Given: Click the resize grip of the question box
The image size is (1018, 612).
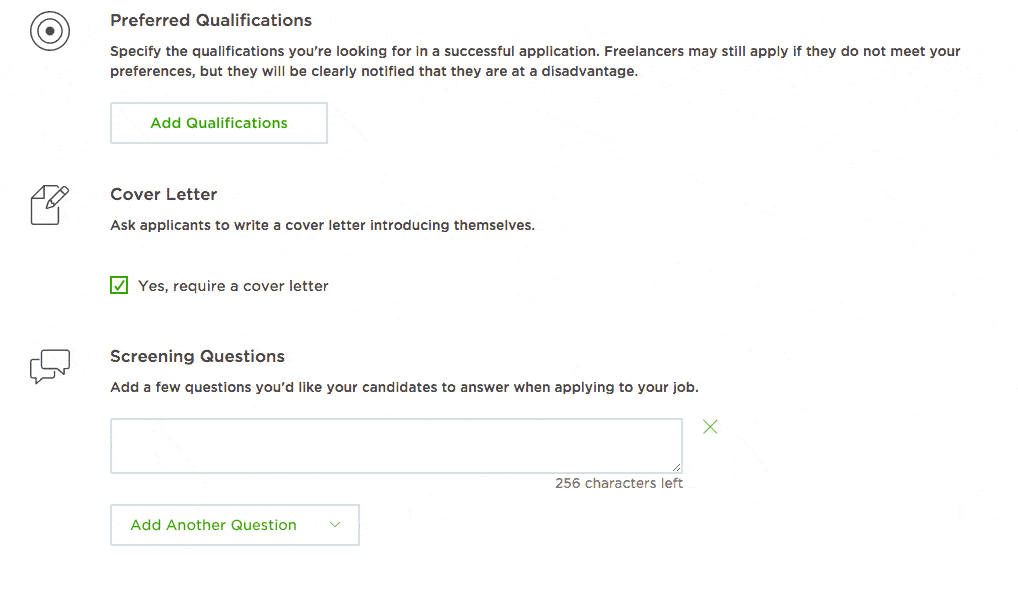Looking at the screenshot, I should click(677, 467).
